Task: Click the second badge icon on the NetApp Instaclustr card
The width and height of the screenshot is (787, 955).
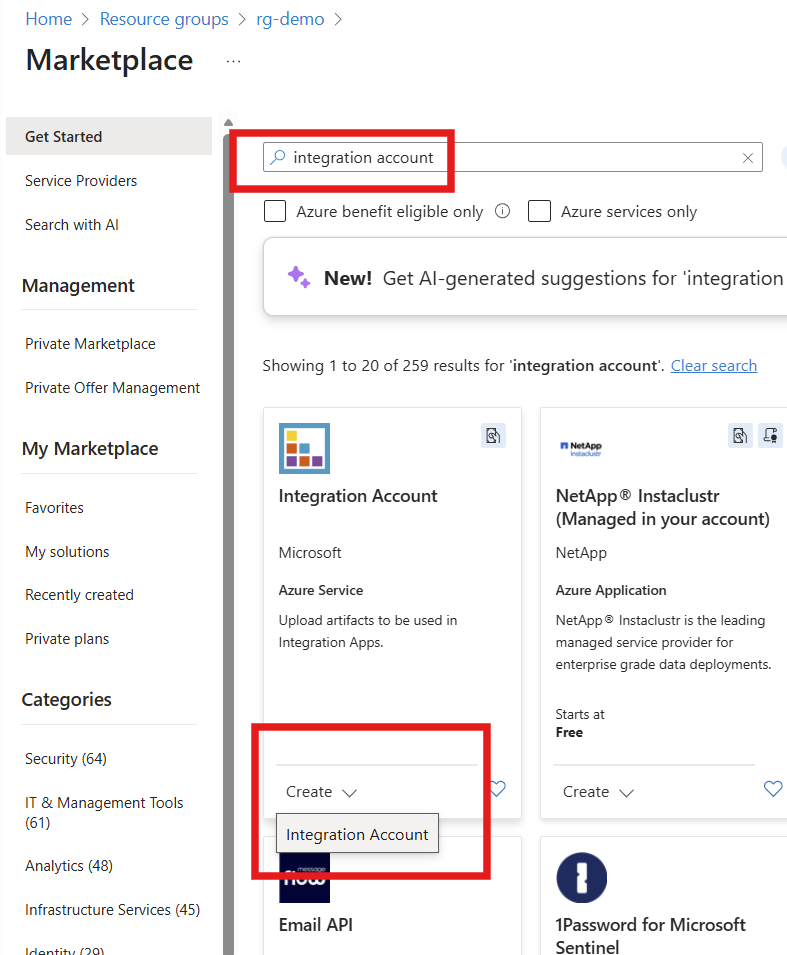Action: 770,435
